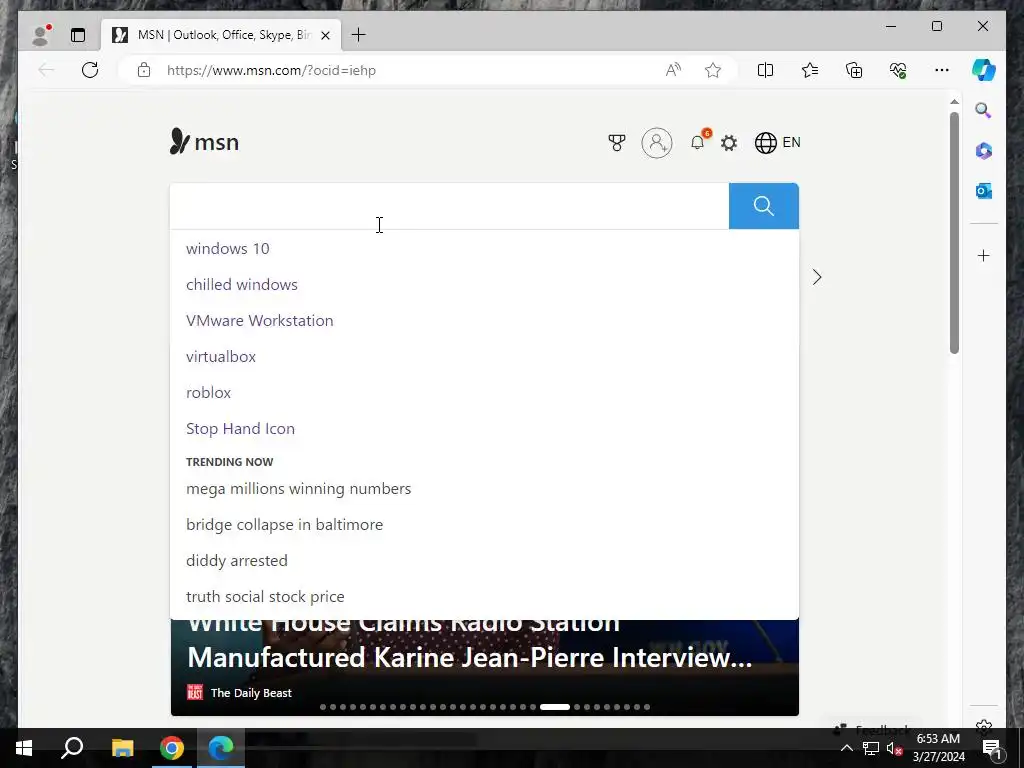1024x768 pixels.
Task: Open the Edge profile icon
Action: (x=41, y=35)
